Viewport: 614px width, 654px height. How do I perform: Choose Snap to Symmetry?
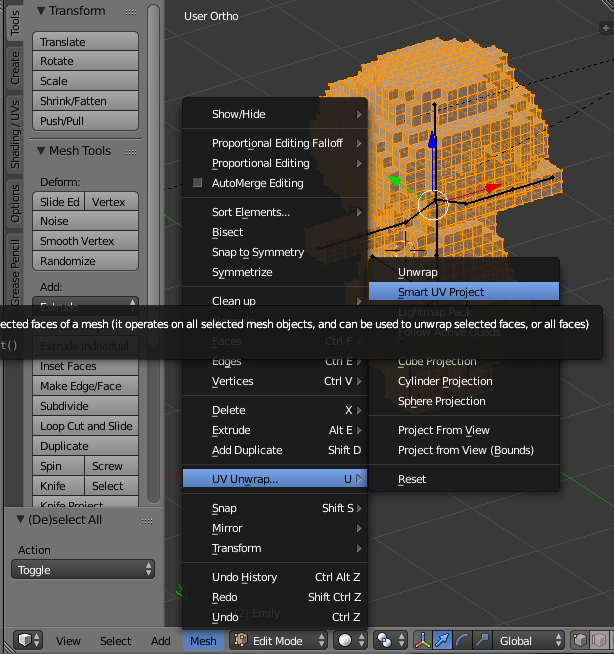click(x=275, y=252)
